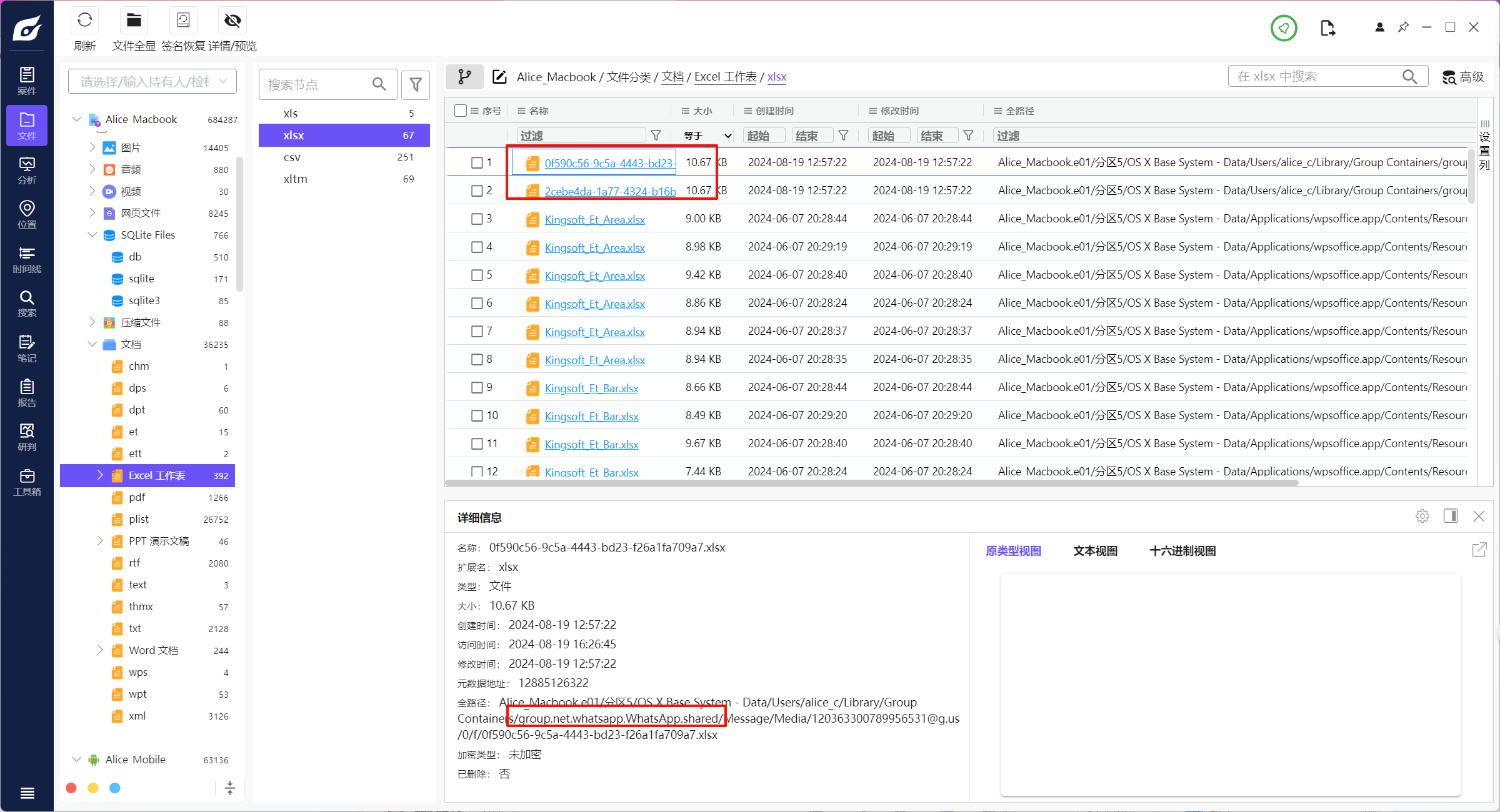Click the filter funnel beside node search

coord(416,84)
